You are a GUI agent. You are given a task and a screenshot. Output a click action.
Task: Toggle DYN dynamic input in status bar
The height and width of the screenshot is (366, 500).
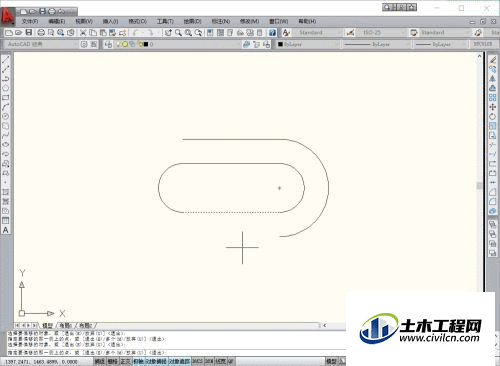[x=209, y=361]
